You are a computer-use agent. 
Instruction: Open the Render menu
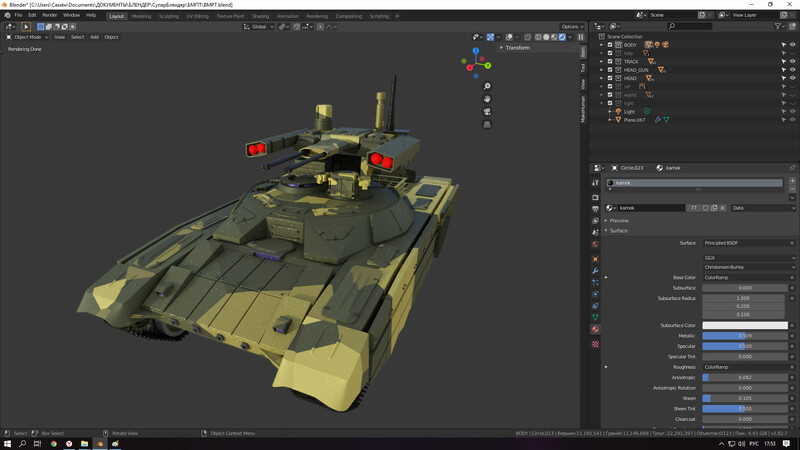(49, 15)
